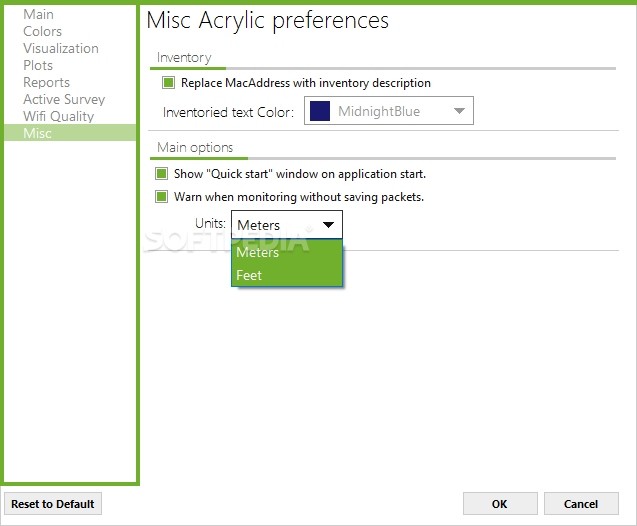Choose Feet from the Units list
This screenshot has width=637, height=526.
click(287, 275)
